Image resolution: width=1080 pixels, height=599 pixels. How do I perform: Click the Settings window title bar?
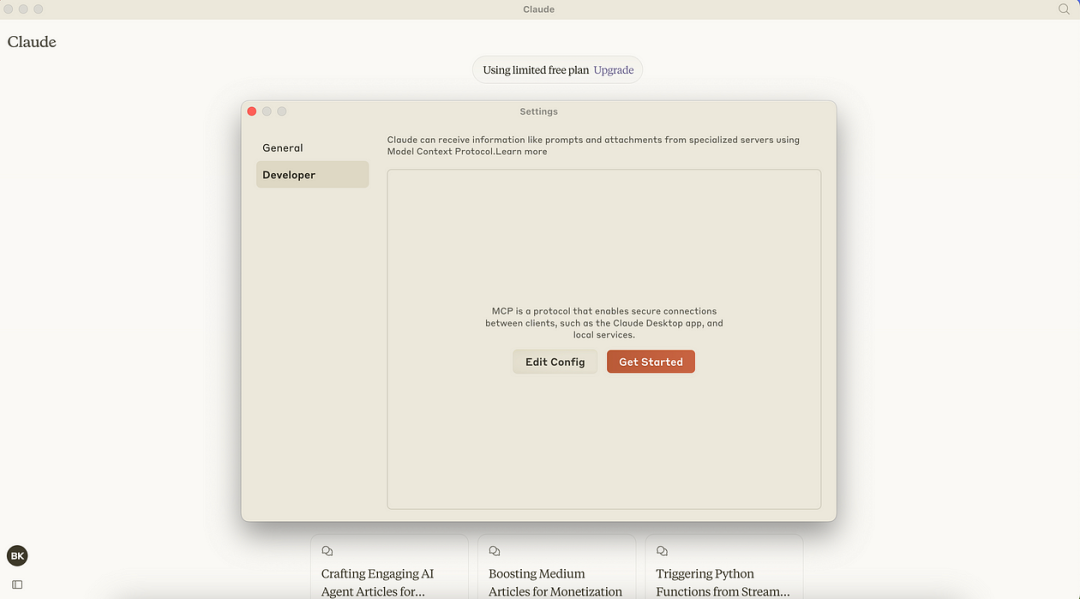tap(539, 112)
